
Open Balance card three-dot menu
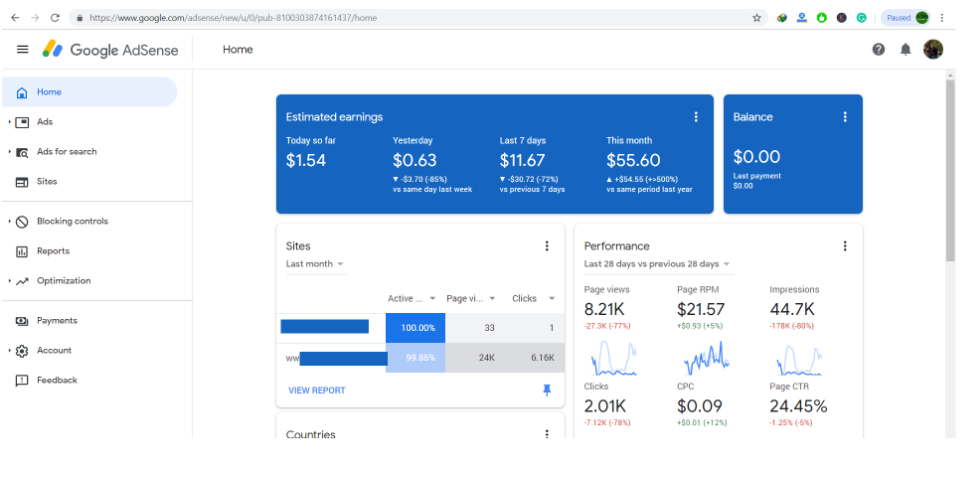pyautogui.click(x=845, y=117)
